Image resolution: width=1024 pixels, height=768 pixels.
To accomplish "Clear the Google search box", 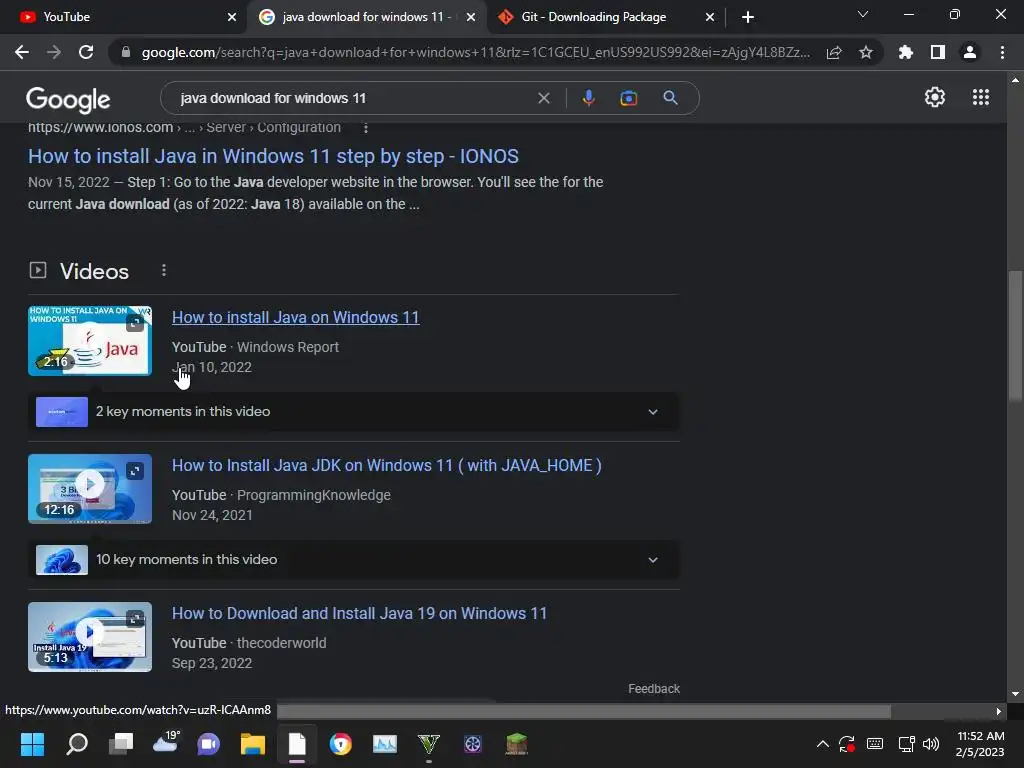I will pyautogui.click(x=543, y=98).
